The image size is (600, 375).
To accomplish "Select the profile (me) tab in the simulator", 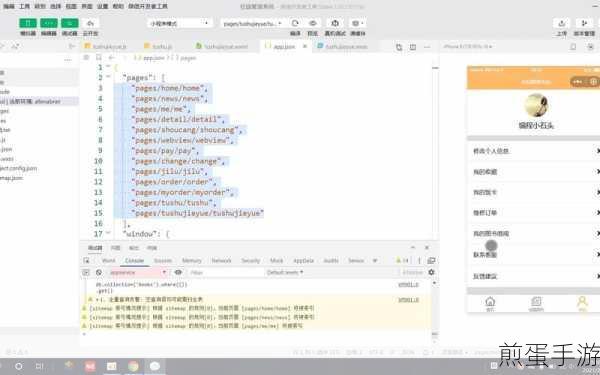I will click(582, 304).
